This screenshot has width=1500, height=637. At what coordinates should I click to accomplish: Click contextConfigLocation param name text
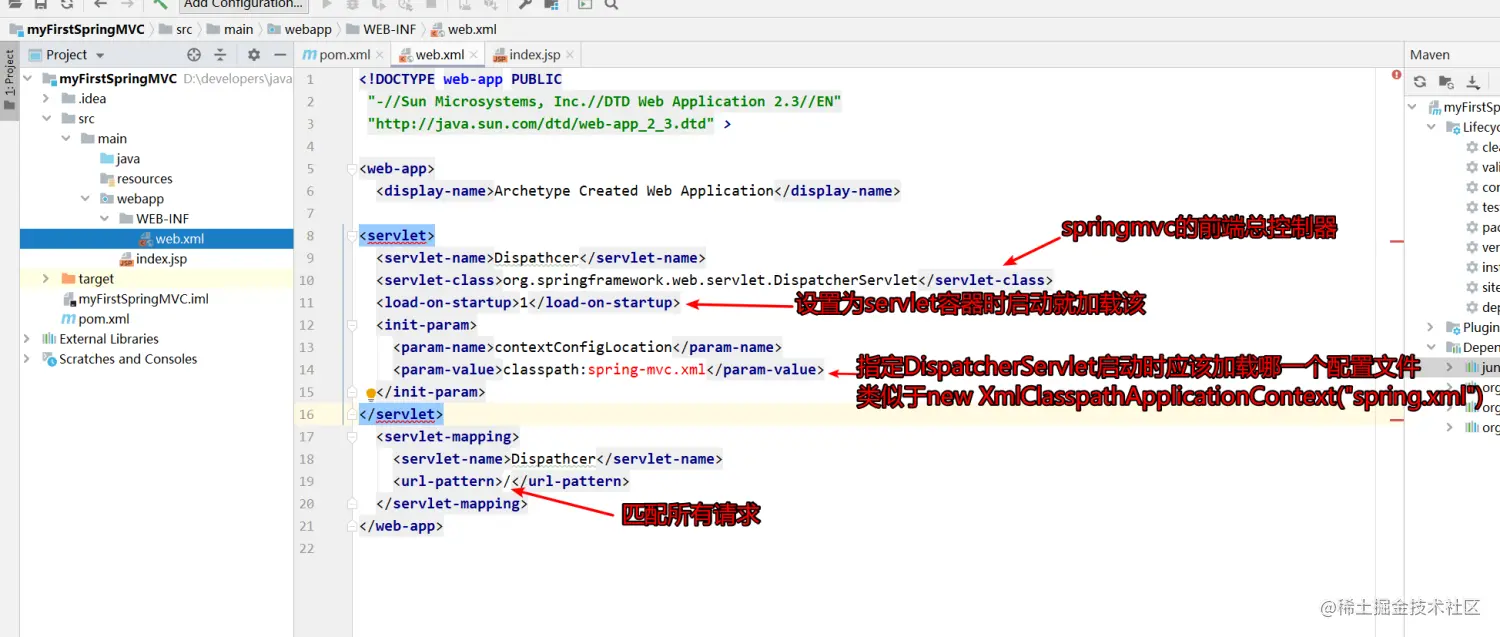click(x=583, y=347)
